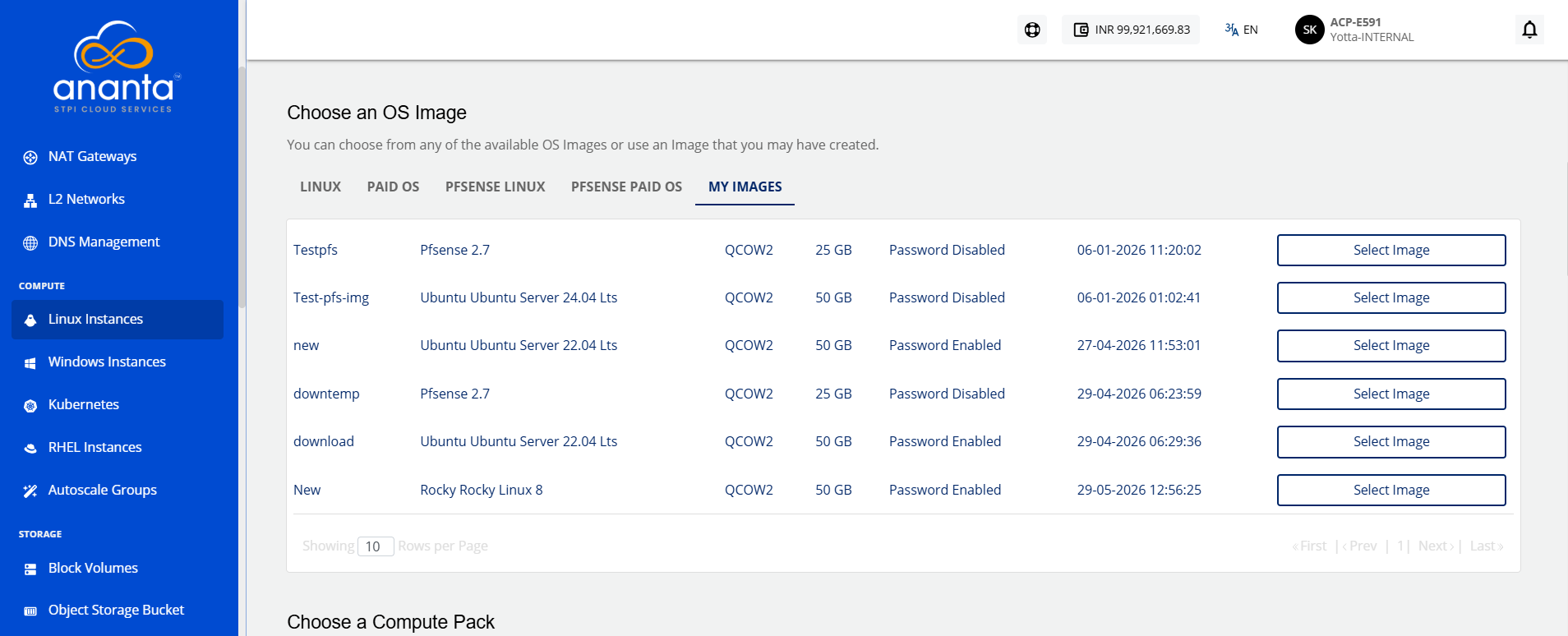Click the DNS Management globe icon
Viewport: 1568px width, 636px height.
tap(30, 242)
